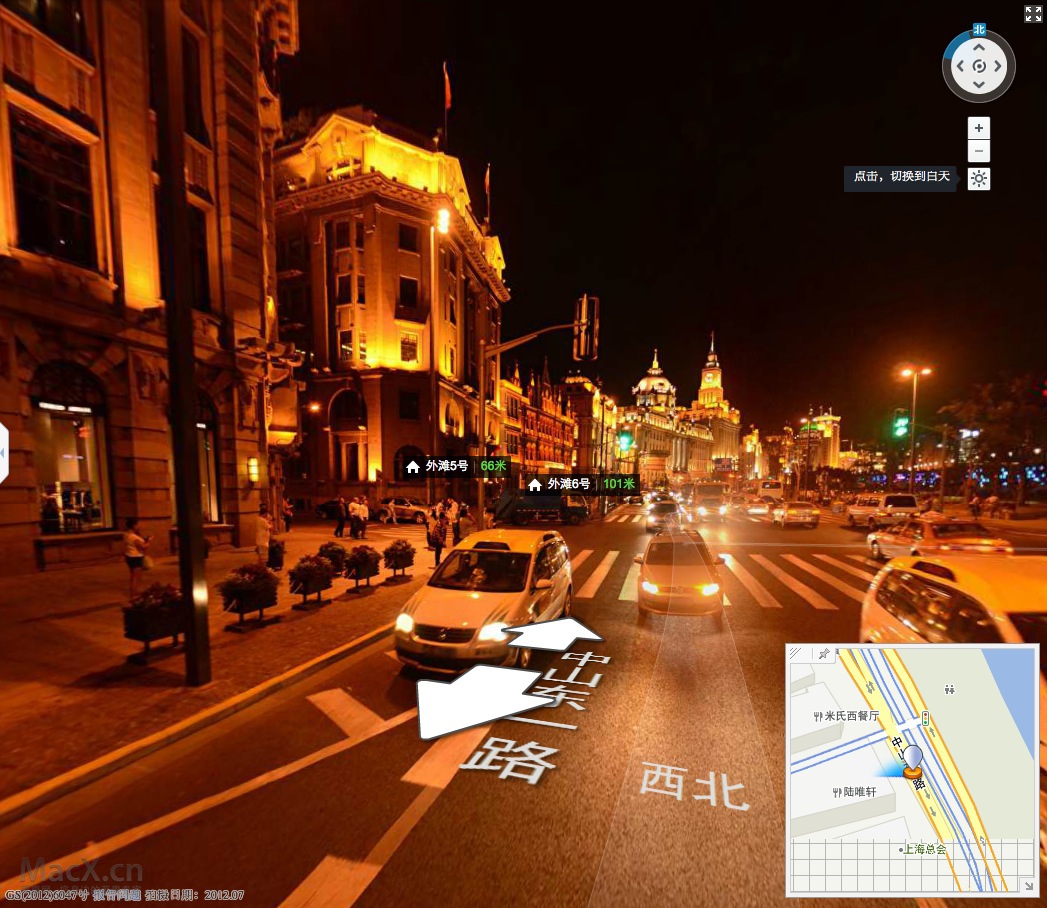
Task: Click the mini-map resize grip at top-left
Action: (796, 654)
